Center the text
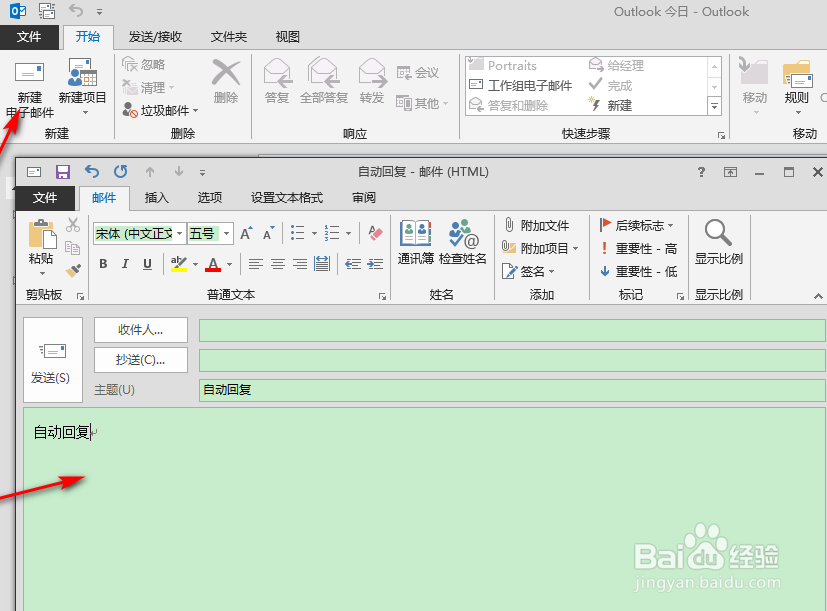Screen dimensions: 827x611 [x=278, y=264]
